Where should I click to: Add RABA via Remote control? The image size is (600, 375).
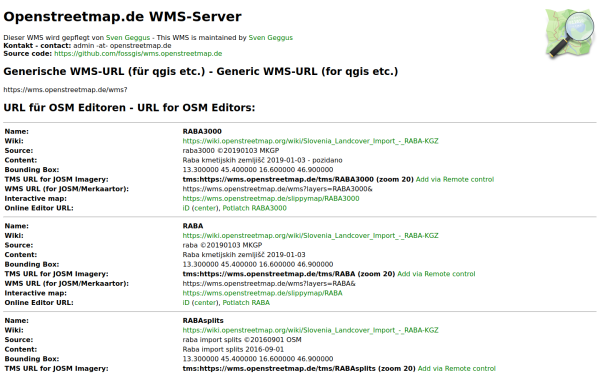pos(436,274)
